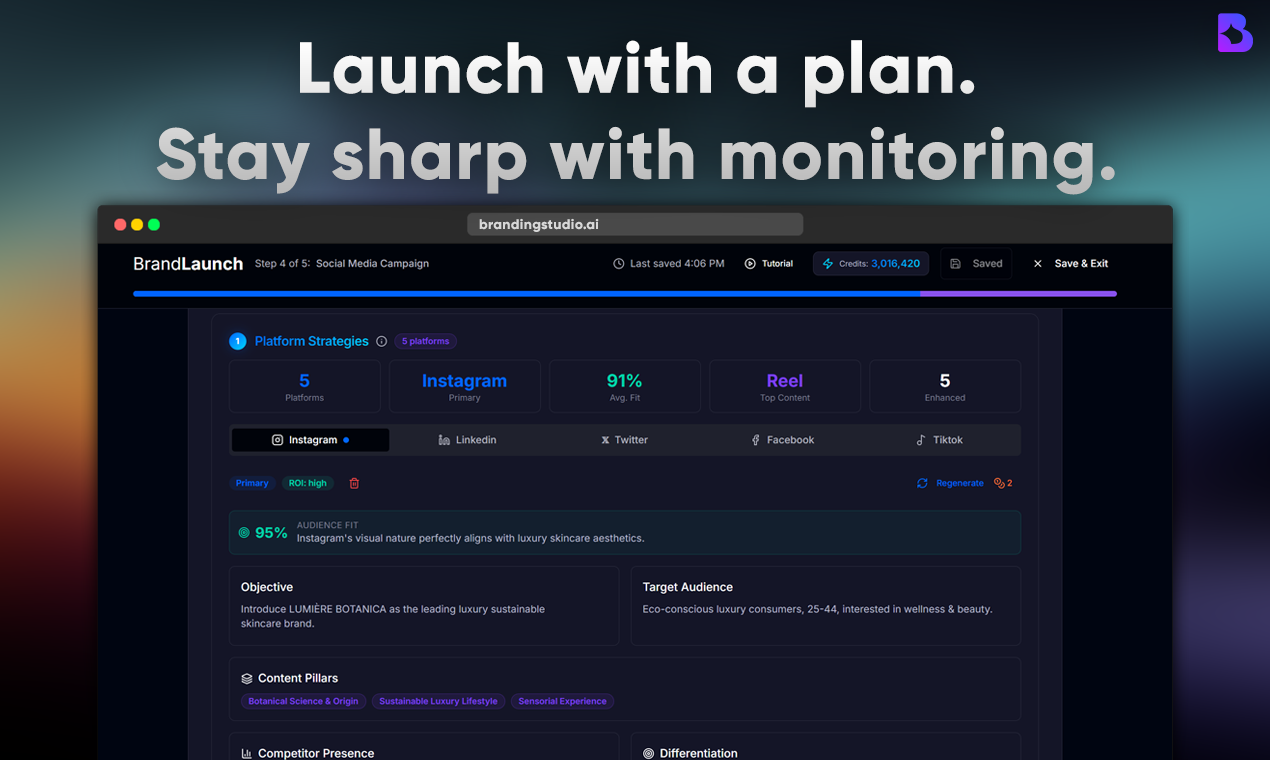
Task: Click the Branding Studio logo icon
Action: (1235, 33)
